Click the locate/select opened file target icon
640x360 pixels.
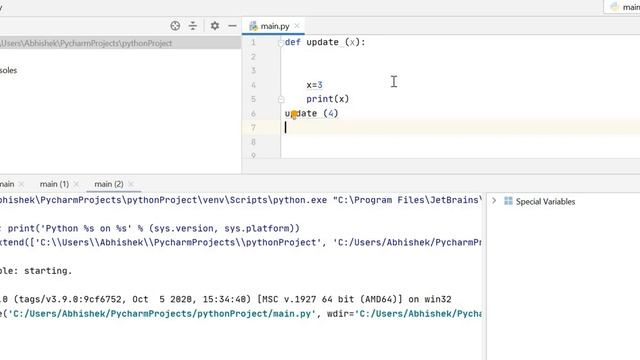point(175,26)
